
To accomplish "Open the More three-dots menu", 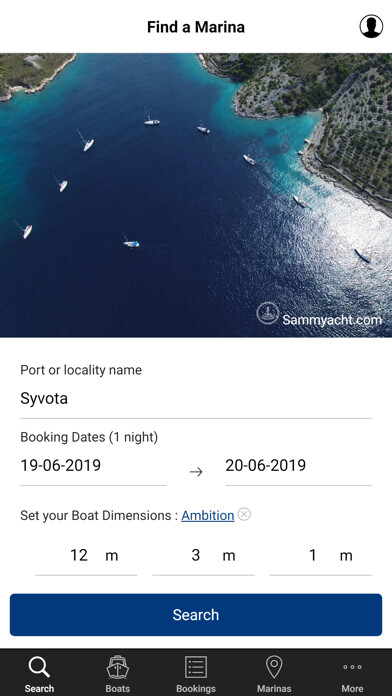I will coord(352,667).
